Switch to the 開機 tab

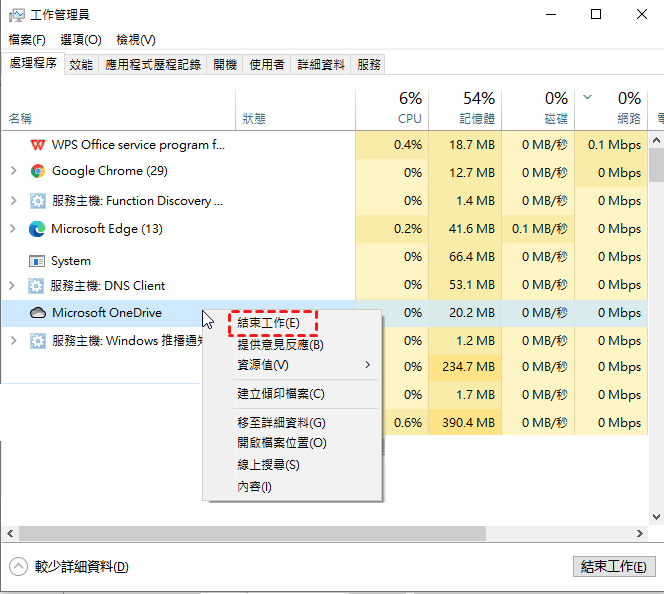[x=225, y=65]
